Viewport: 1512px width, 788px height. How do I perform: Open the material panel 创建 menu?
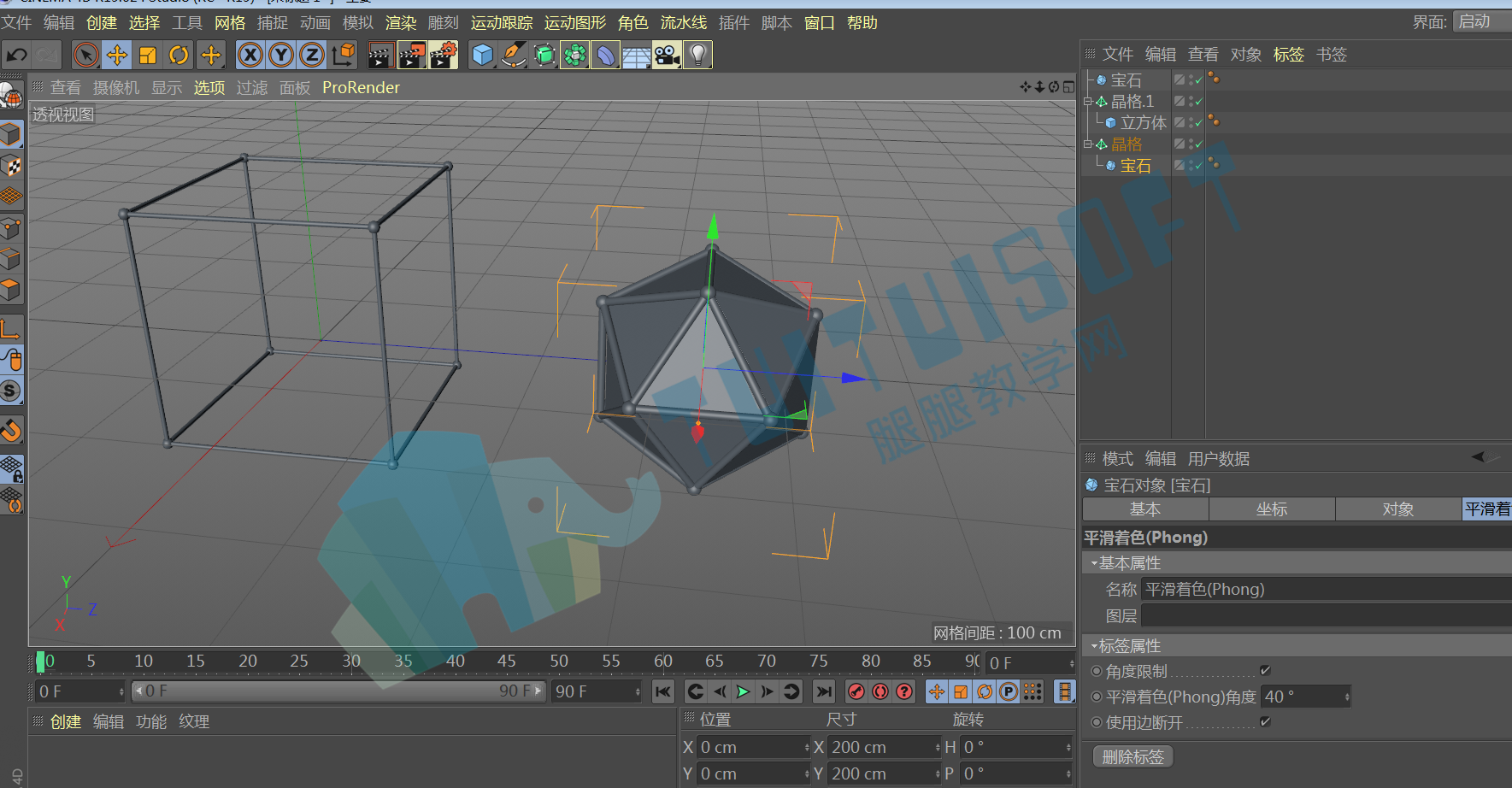tap(66, 722)
